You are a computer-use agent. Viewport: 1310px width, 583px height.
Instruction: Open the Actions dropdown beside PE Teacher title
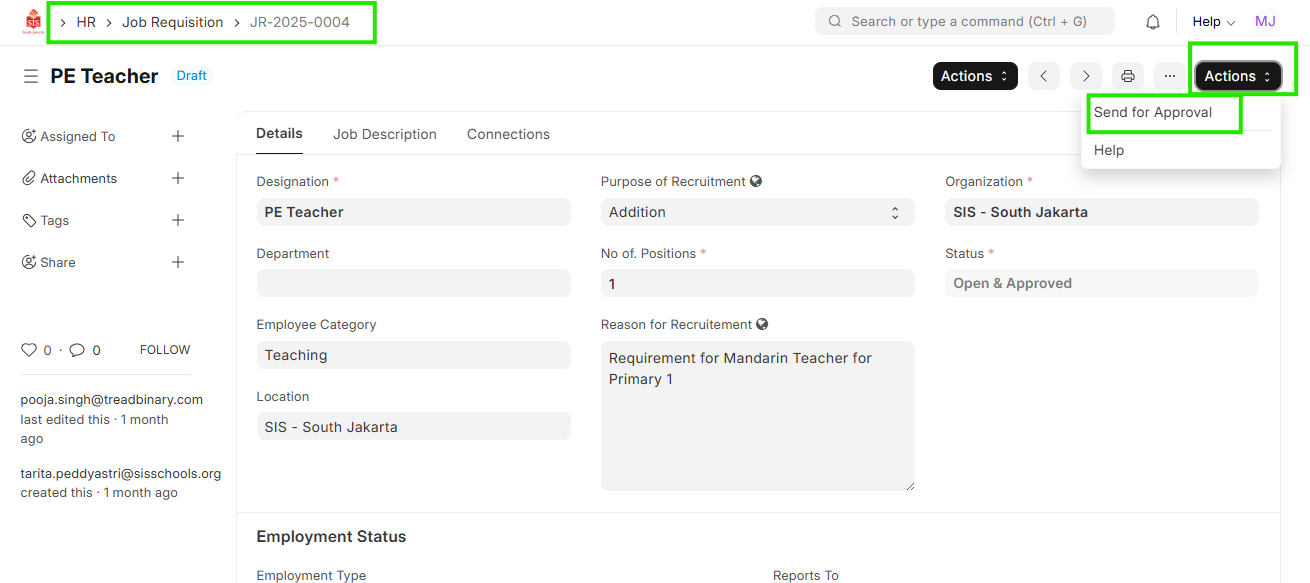coord(974,76)
